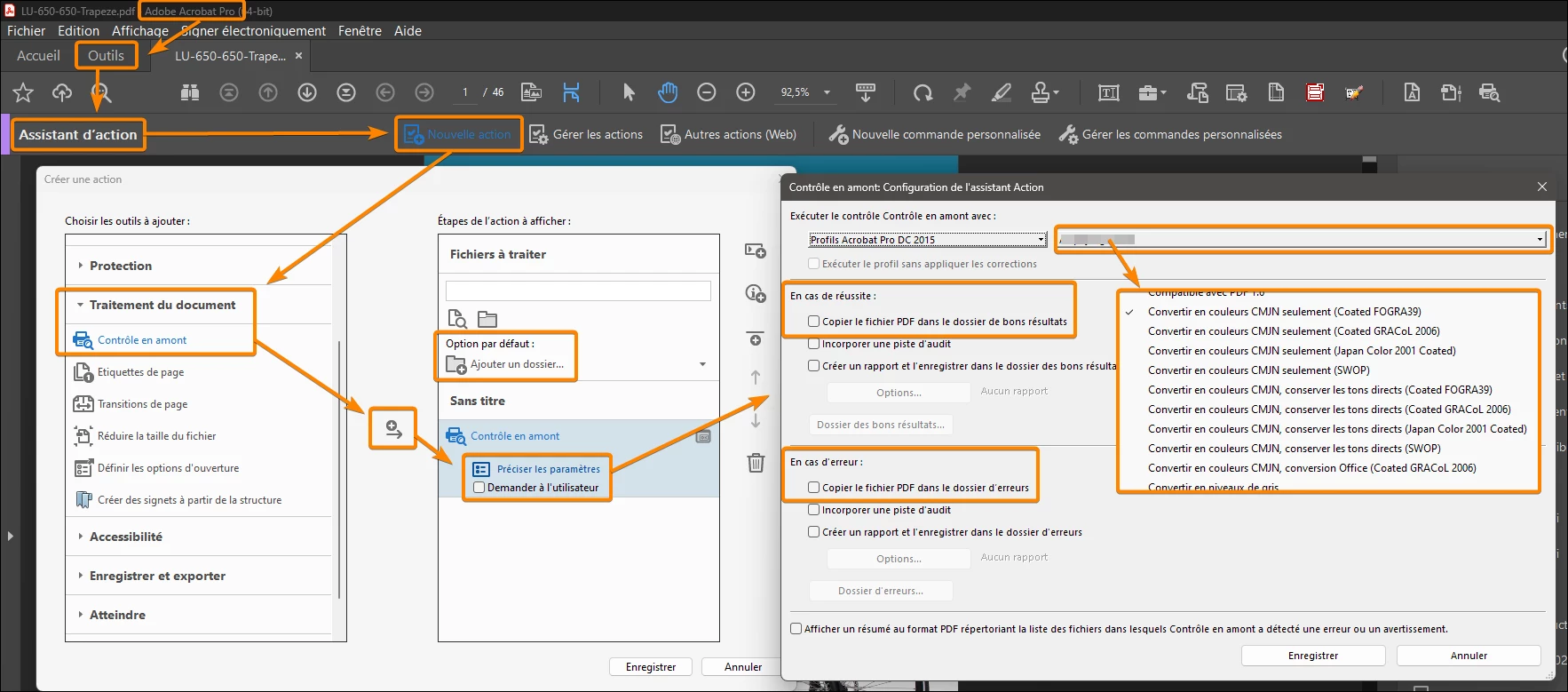Tick Demander à l'utilisateur checkbox
The width and height of the screenshot is (1568, 692).
point(479,488)
